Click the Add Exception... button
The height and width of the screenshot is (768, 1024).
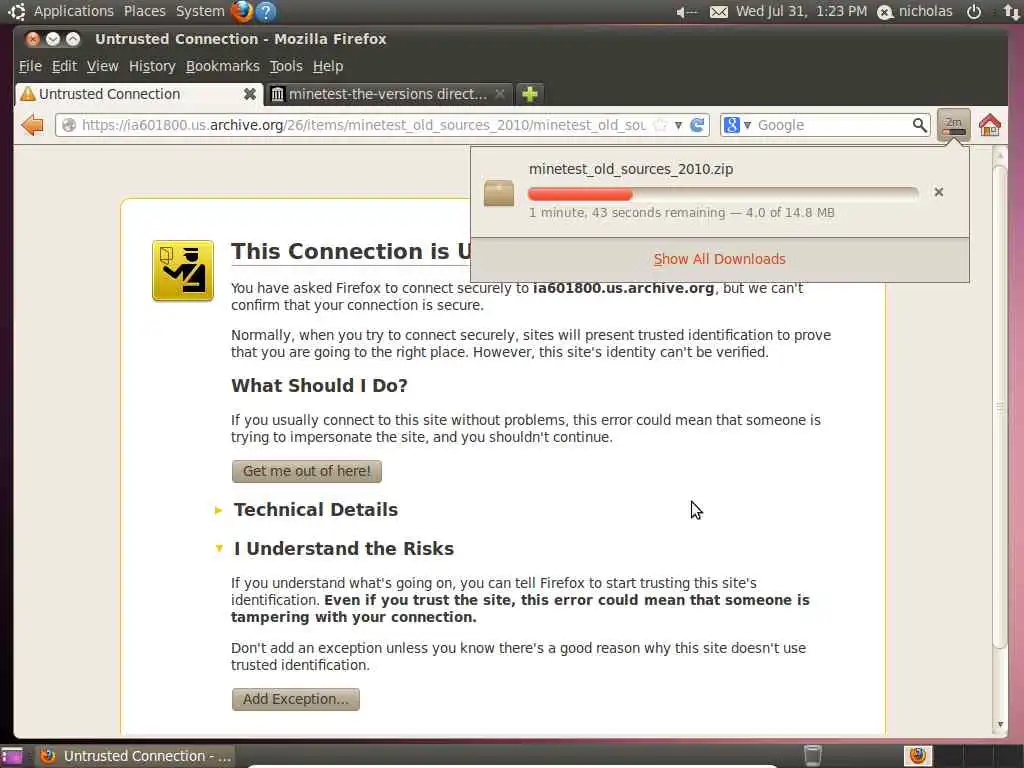295,699
